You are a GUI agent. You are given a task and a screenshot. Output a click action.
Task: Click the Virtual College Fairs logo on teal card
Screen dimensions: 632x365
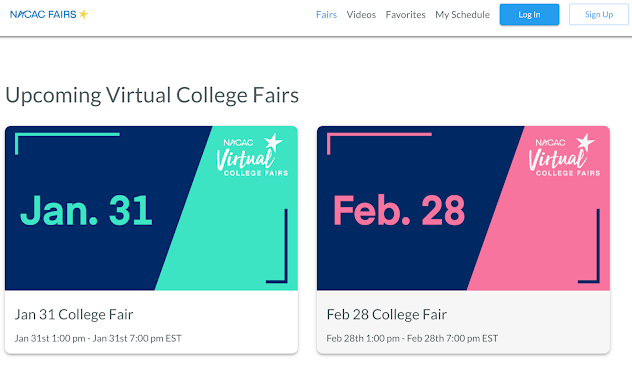point(252,156)
